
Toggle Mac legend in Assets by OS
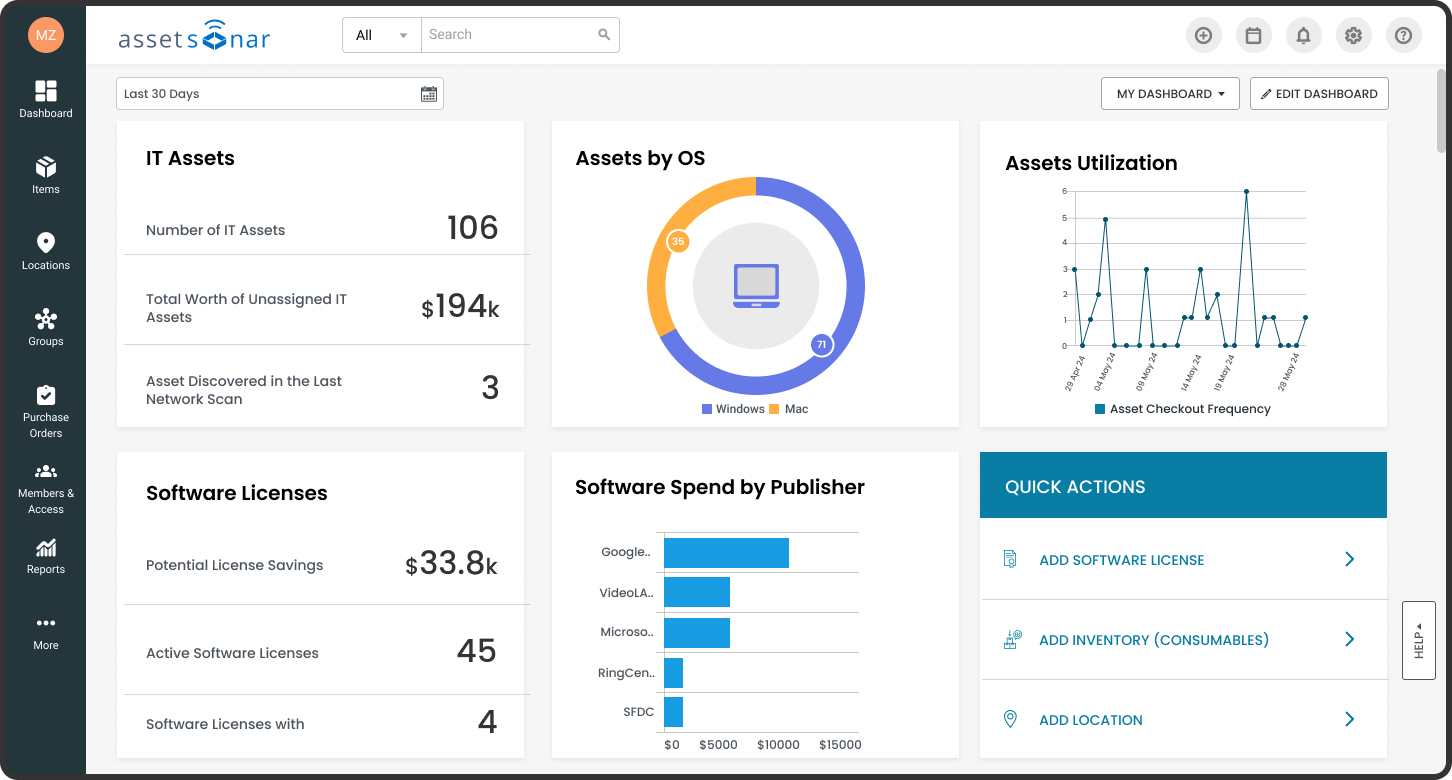(789, 409)
